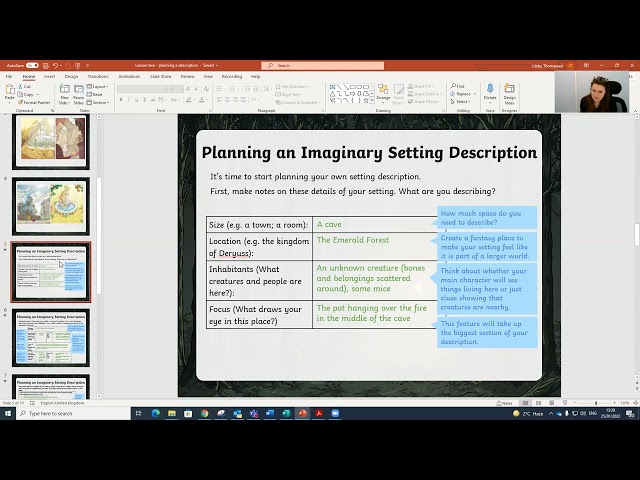Toggle center text alignment
Viewport: 640px width, 480px height.
point(227,100)
